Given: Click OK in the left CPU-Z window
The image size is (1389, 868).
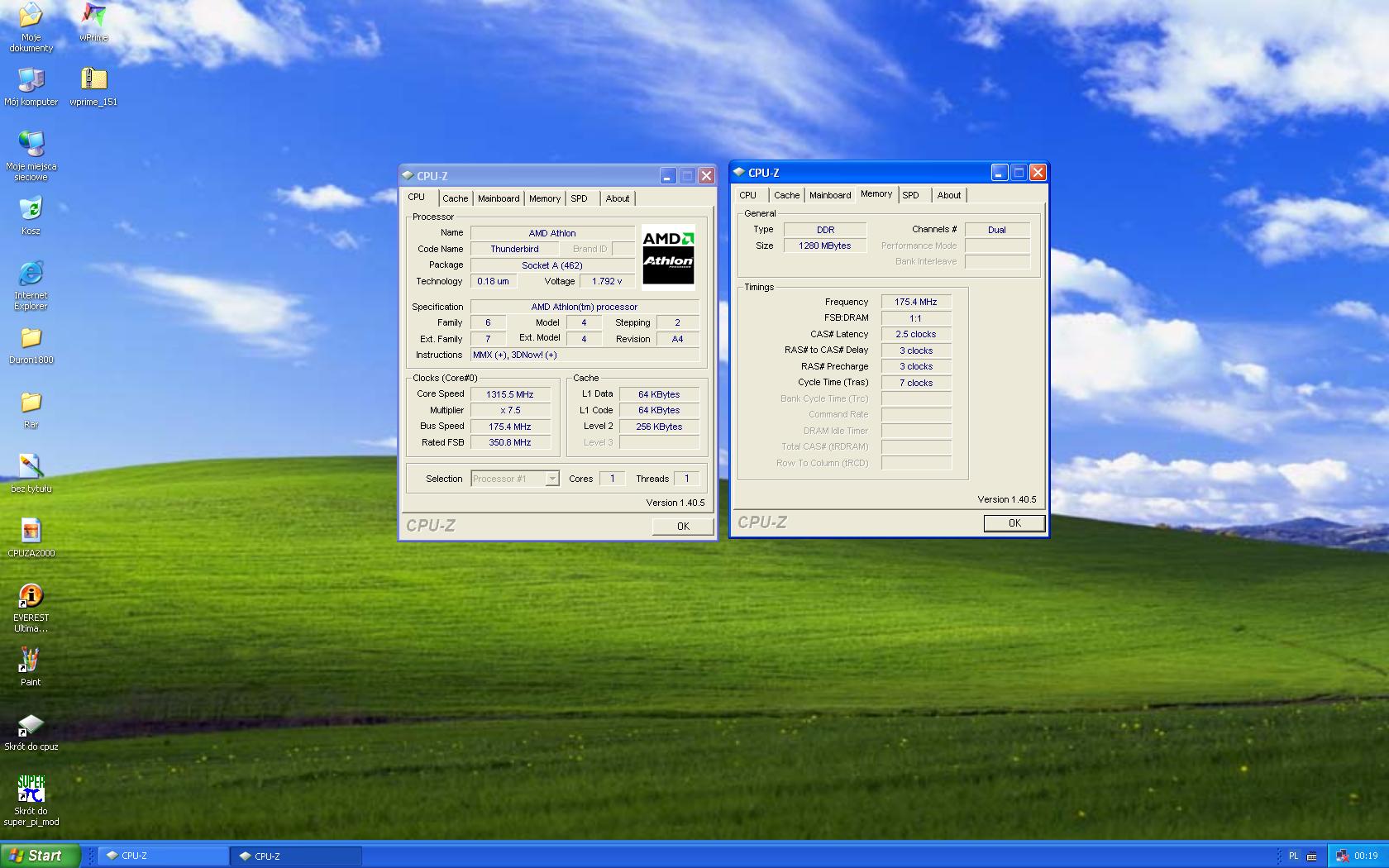Looking at the screenshot, I should (683, 526).
